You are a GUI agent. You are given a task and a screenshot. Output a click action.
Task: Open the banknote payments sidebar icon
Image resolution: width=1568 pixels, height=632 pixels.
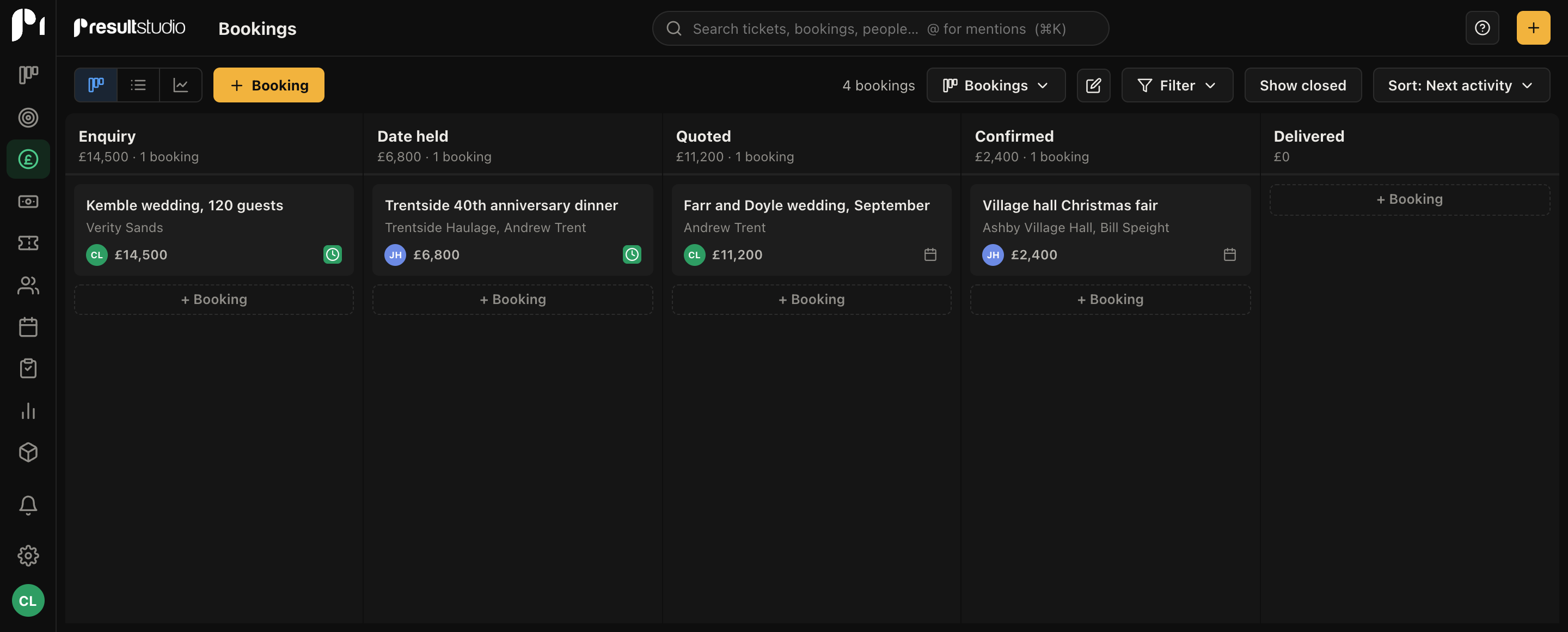(28, 202)
